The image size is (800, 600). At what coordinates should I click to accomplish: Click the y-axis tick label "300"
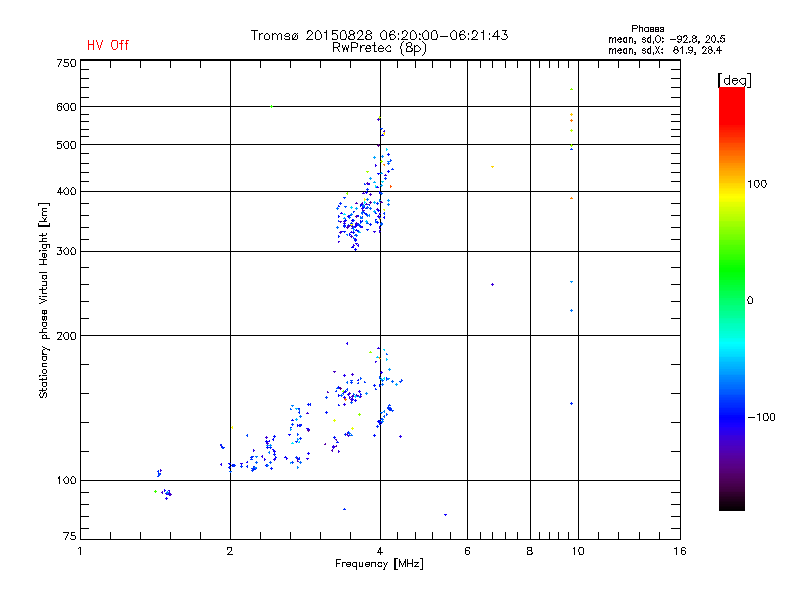[x=66, y=252]
